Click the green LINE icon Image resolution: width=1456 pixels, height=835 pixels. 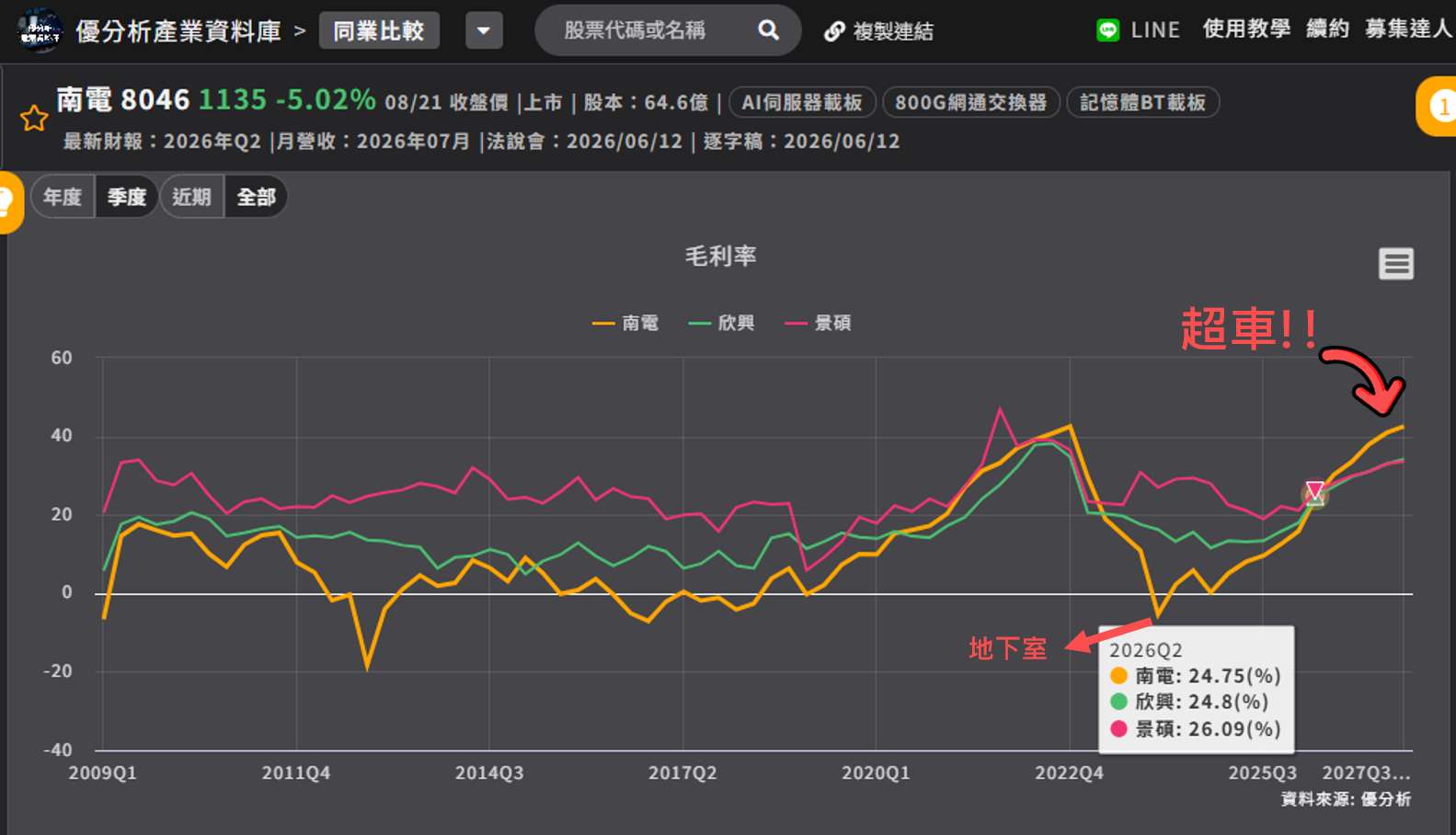click(x=1108, y=30)
